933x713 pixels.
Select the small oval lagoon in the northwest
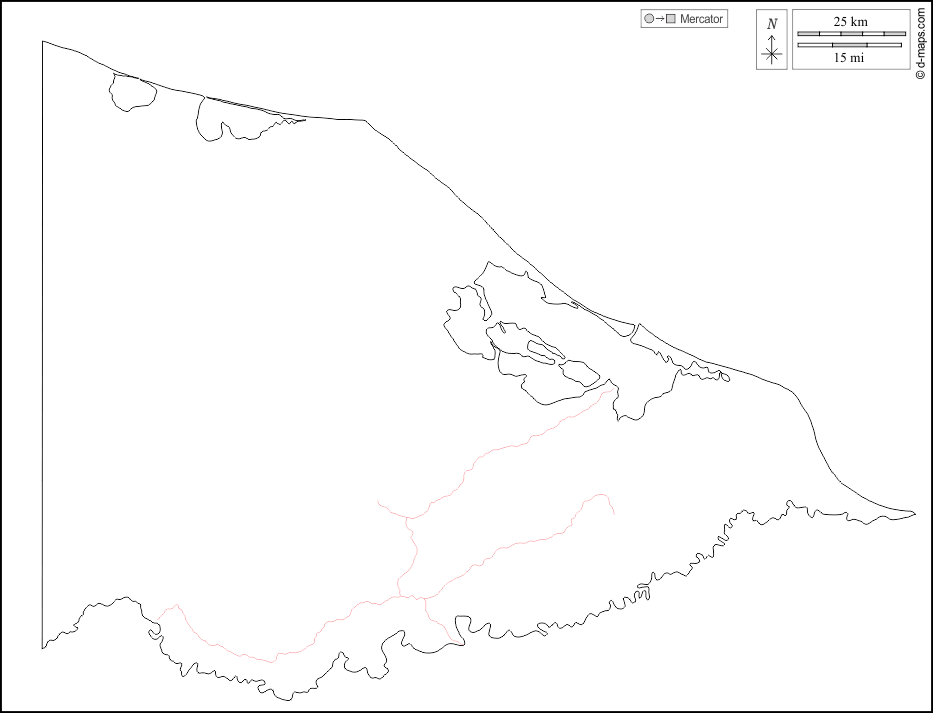132,93
